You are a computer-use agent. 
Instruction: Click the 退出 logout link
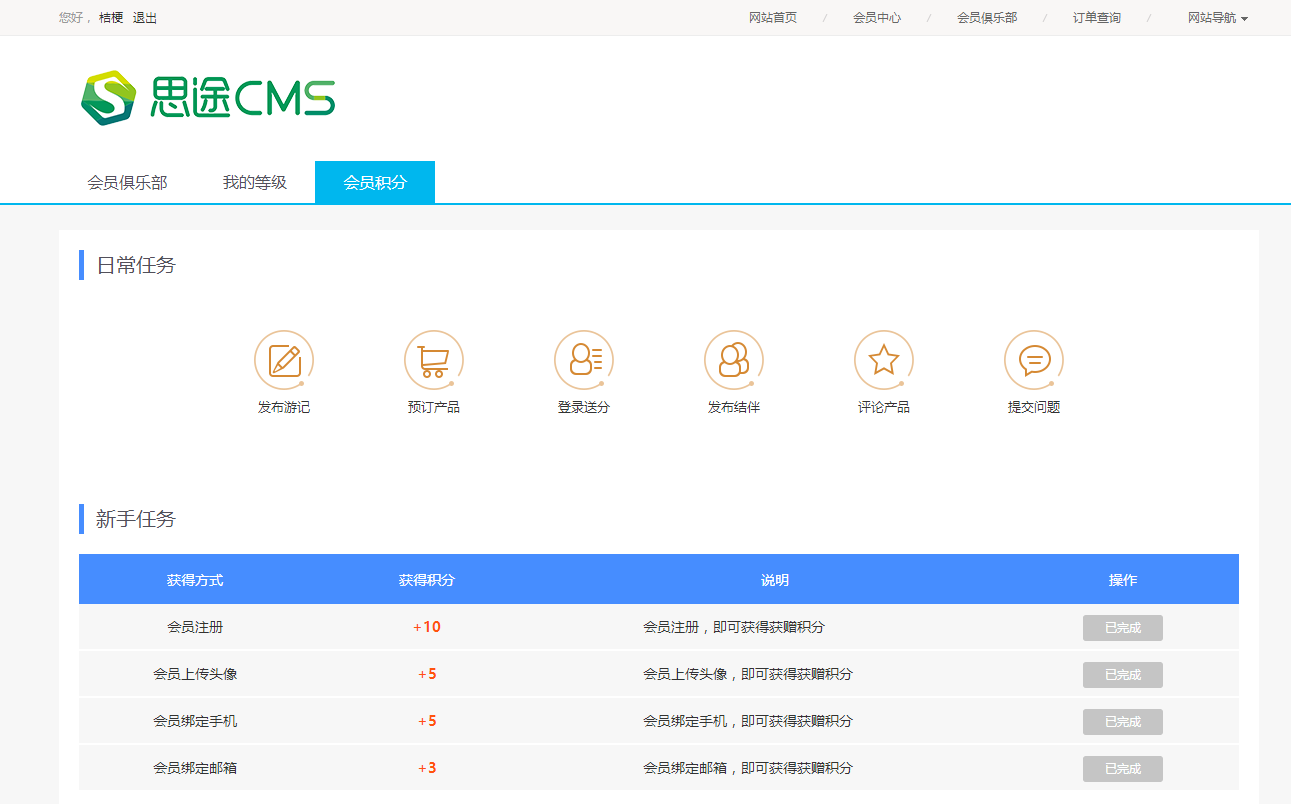[x=145, y=18]
